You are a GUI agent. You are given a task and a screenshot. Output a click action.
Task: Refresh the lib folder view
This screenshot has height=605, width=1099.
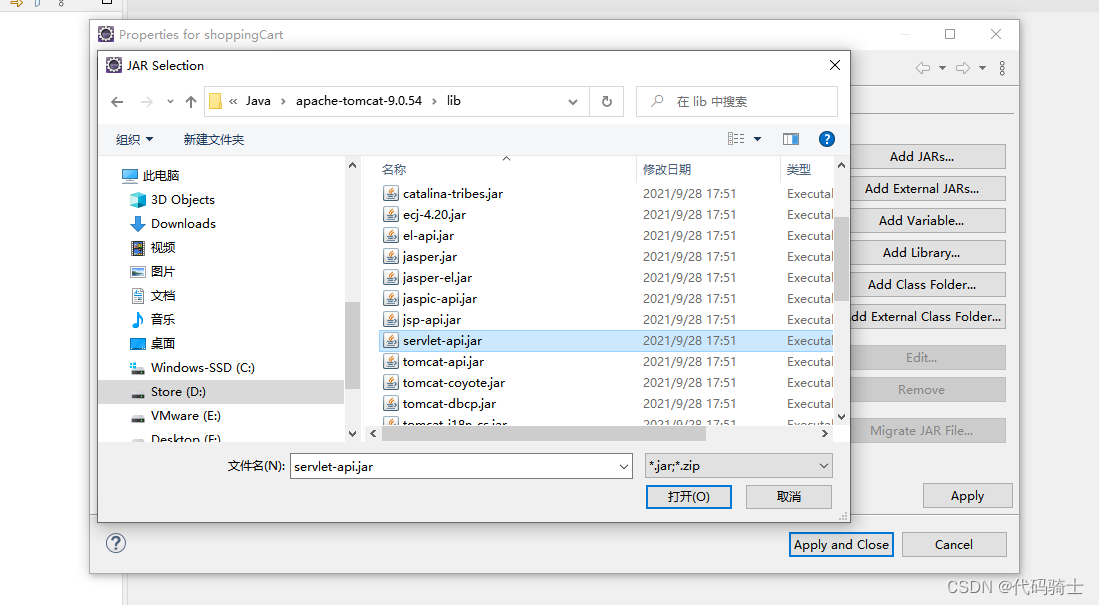click(x=607, y=101)
